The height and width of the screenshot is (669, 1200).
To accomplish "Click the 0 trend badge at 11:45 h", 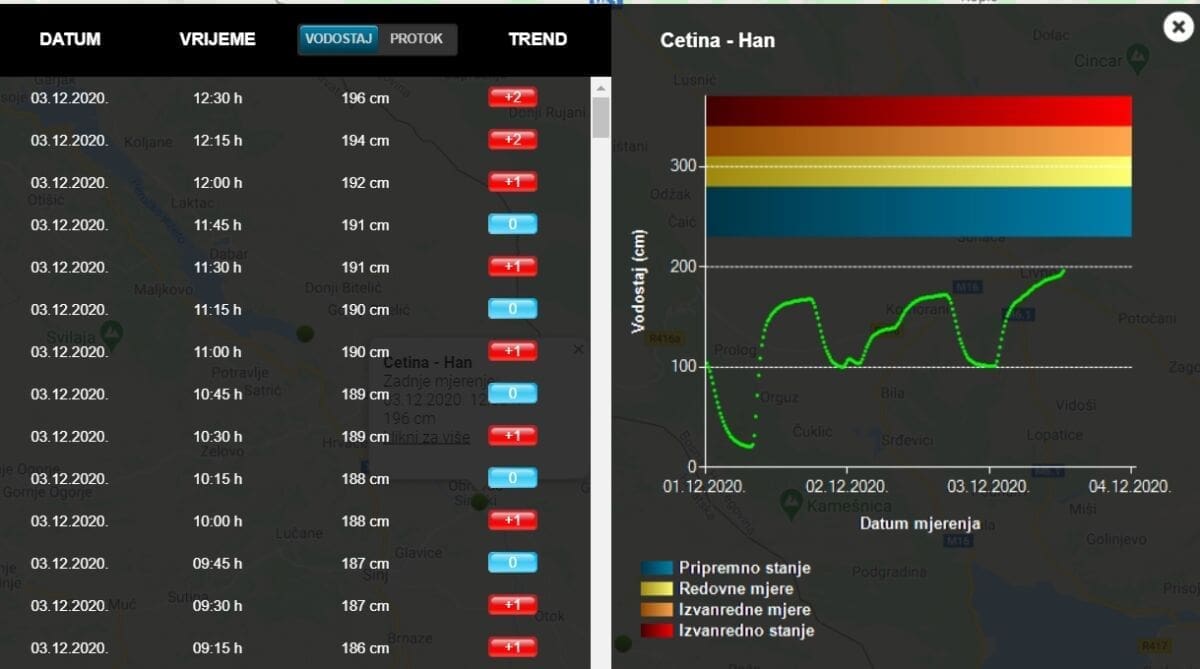I will [512, 224].
